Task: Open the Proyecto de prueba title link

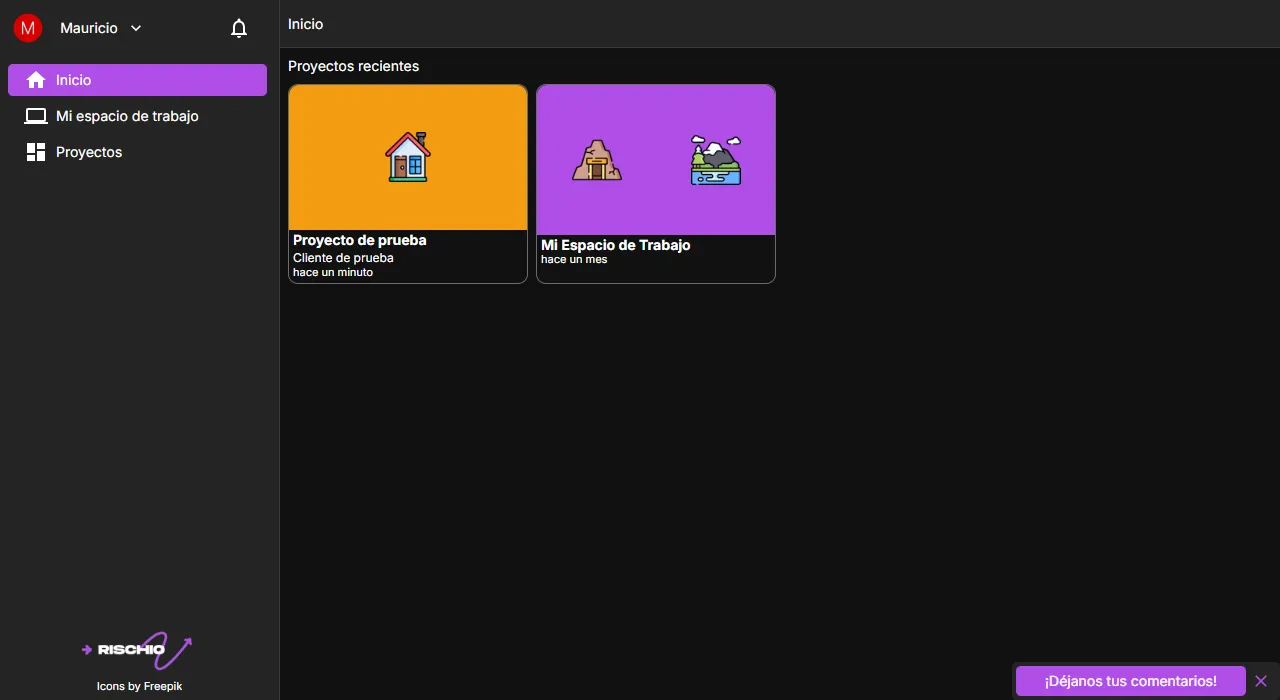Action: (360, 240)
